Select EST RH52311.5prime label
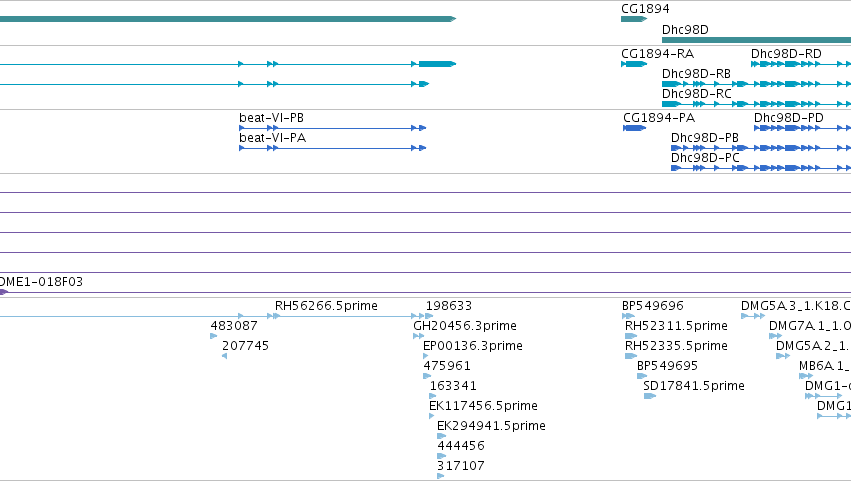This screenshot has width=851, height=481. [x=676, y=326]
